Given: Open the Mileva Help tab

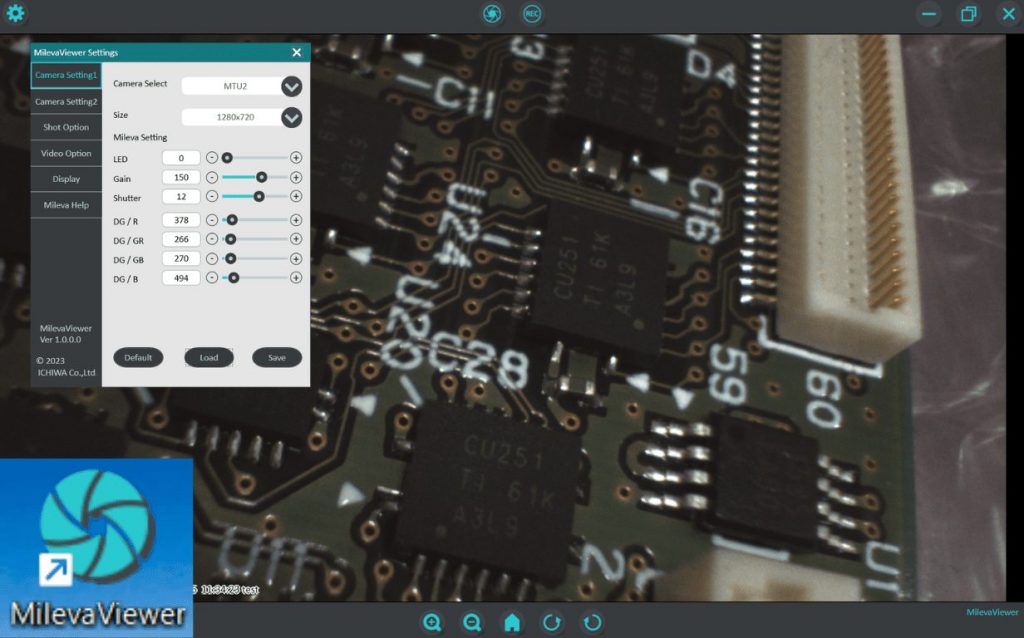Looking at the screenshot, I should [66, 205].
